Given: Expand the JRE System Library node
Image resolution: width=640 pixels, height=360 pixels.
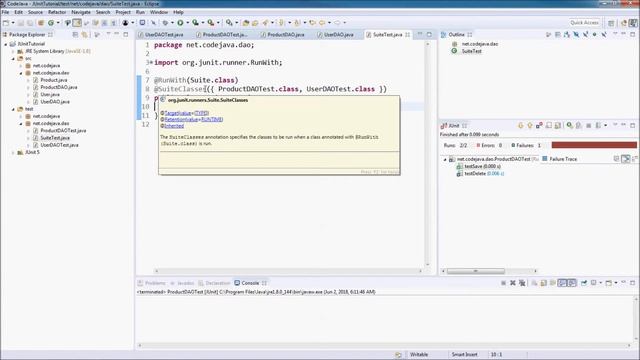Looking at the screenshot, I should click(x=13, y=51).
